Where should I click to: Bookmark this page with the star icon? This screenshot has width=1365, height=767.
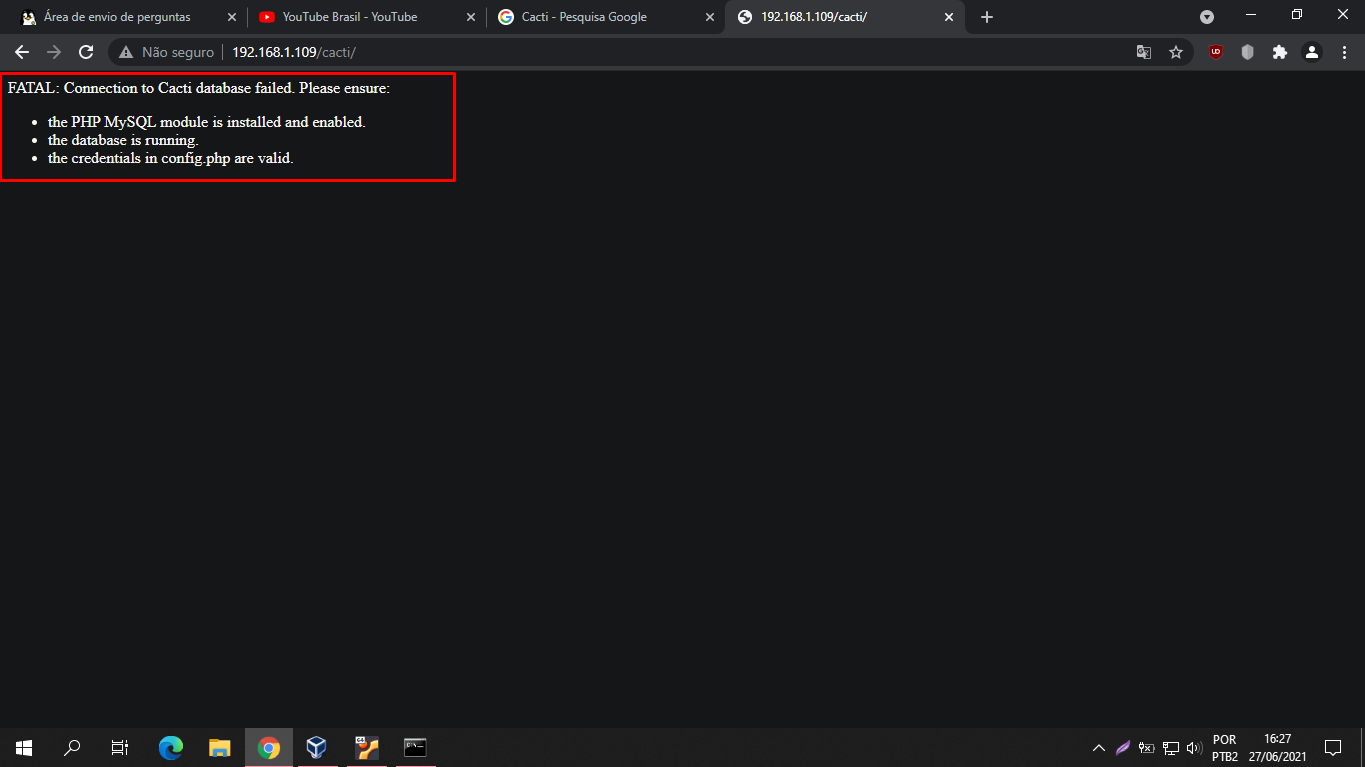coord(1176,52)
